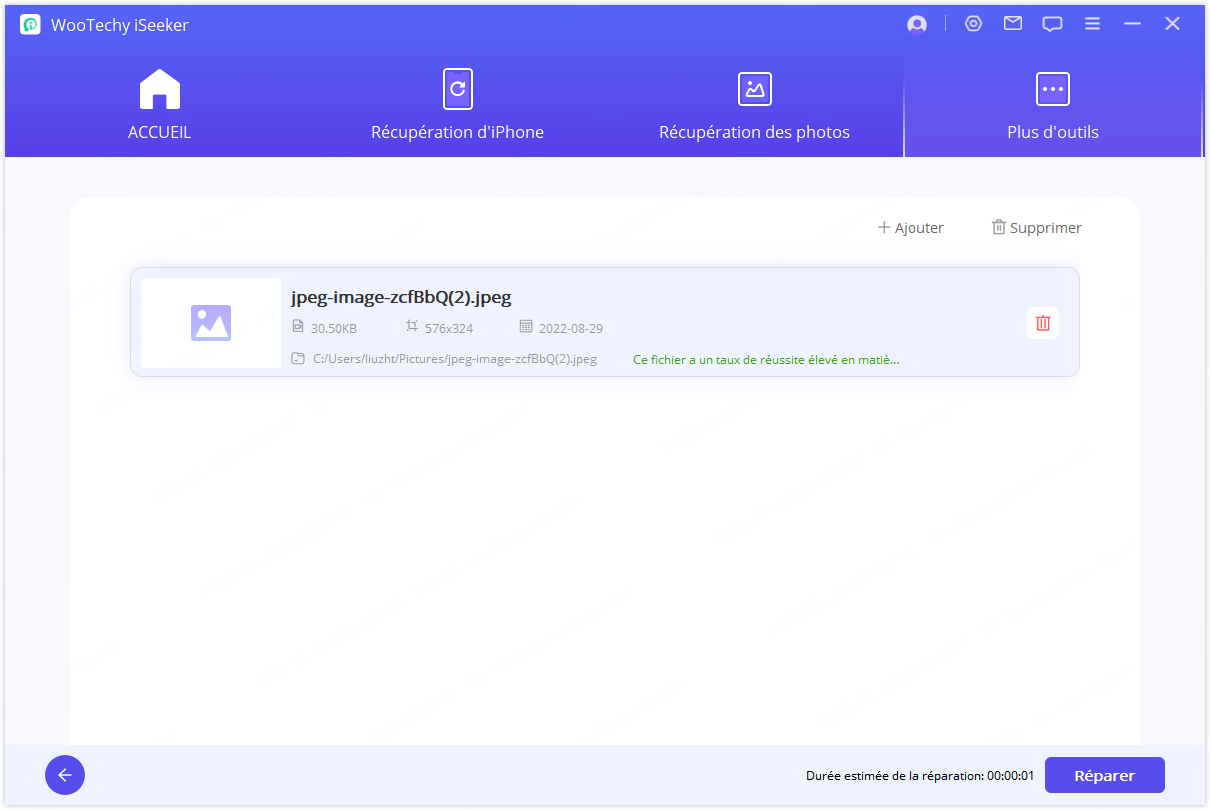The width and height of the screenshot is (1210, 810).
Task: Click the mail envelope icon
Action: [1013, 24]
